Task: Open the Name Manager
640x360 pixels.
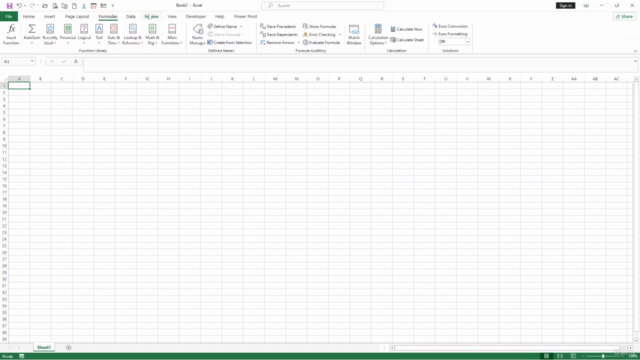Action: point(198,34)
